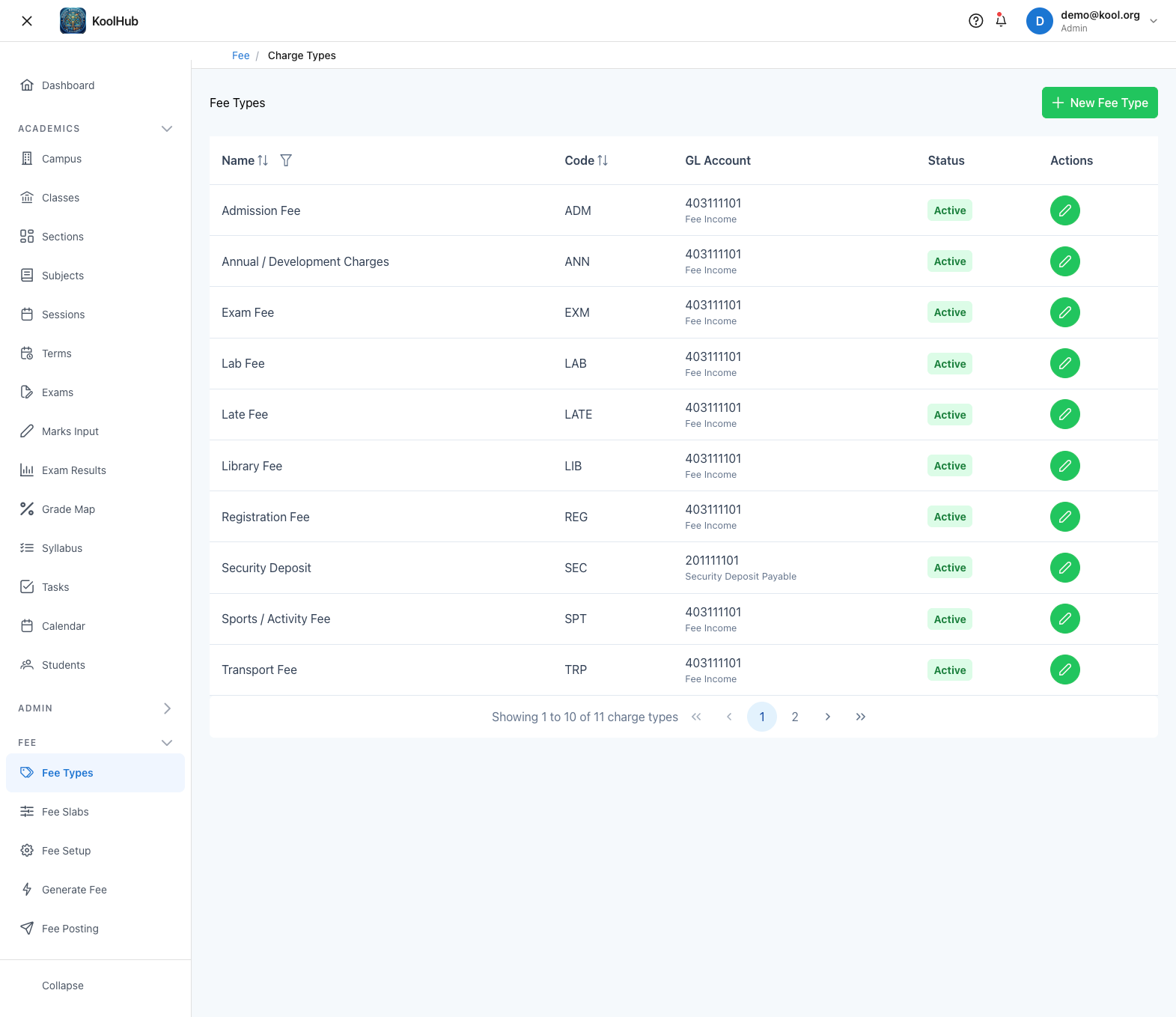Sort by the Code column arrows
This screenshot has height=1017, width=1176.
603,160
